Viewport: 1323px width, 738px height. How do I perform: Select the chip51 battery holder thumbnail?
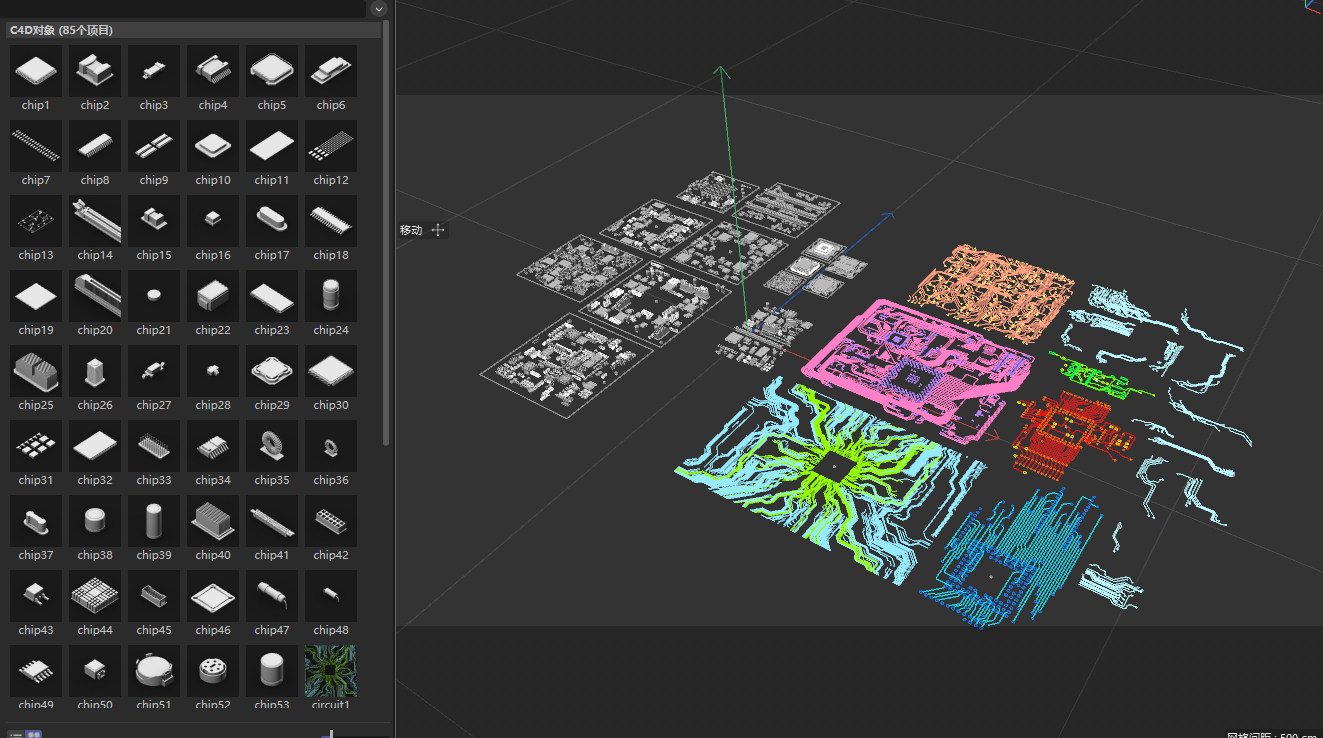click(x=154, y=671)
